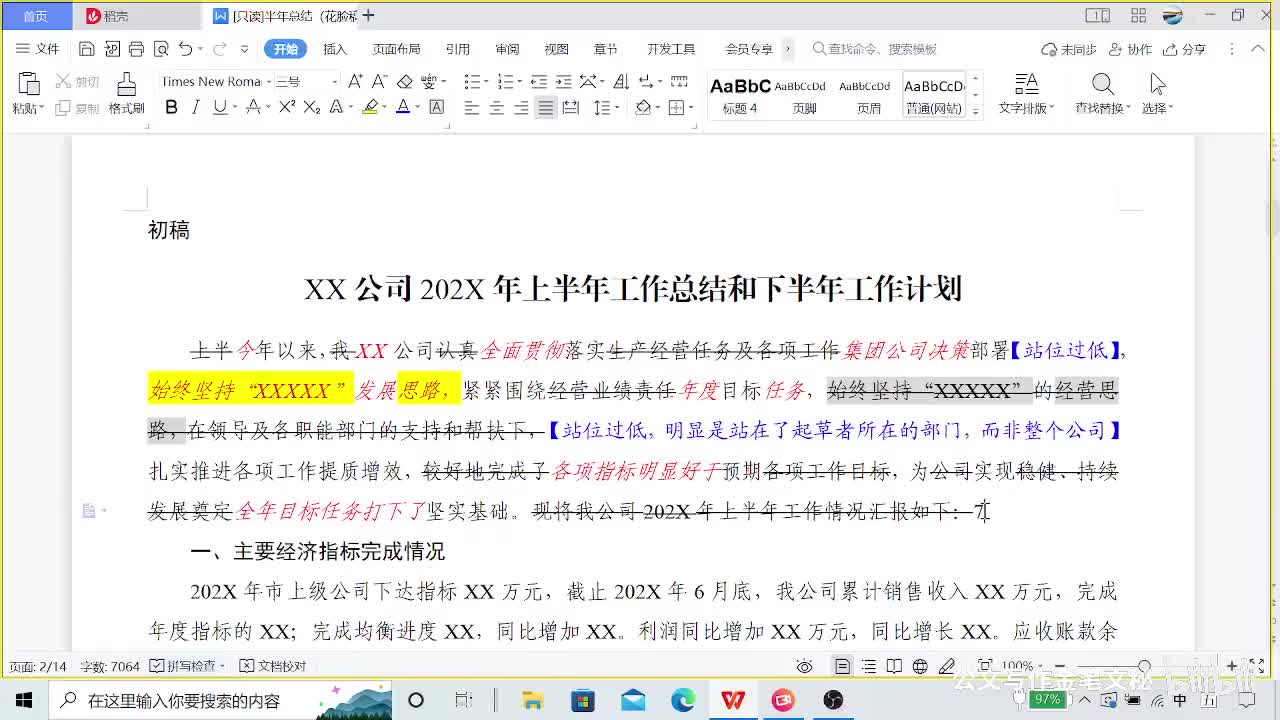1280x720 pixels.
Task: Apply subscript X₂ formatting
Action: [x=311, y=107]
